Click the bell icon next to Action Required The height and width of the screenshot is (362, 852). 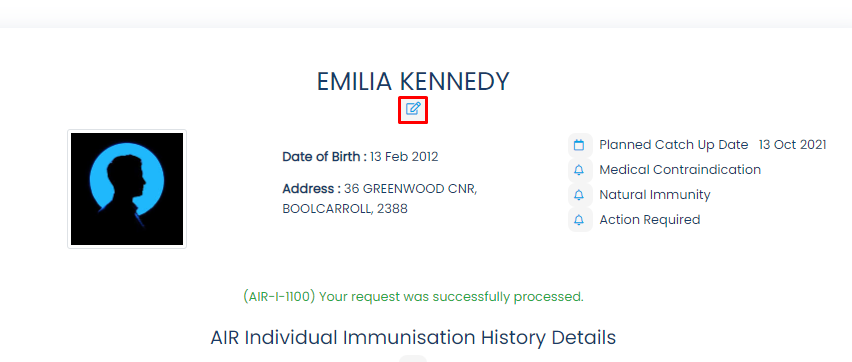(x=579, y=220)
